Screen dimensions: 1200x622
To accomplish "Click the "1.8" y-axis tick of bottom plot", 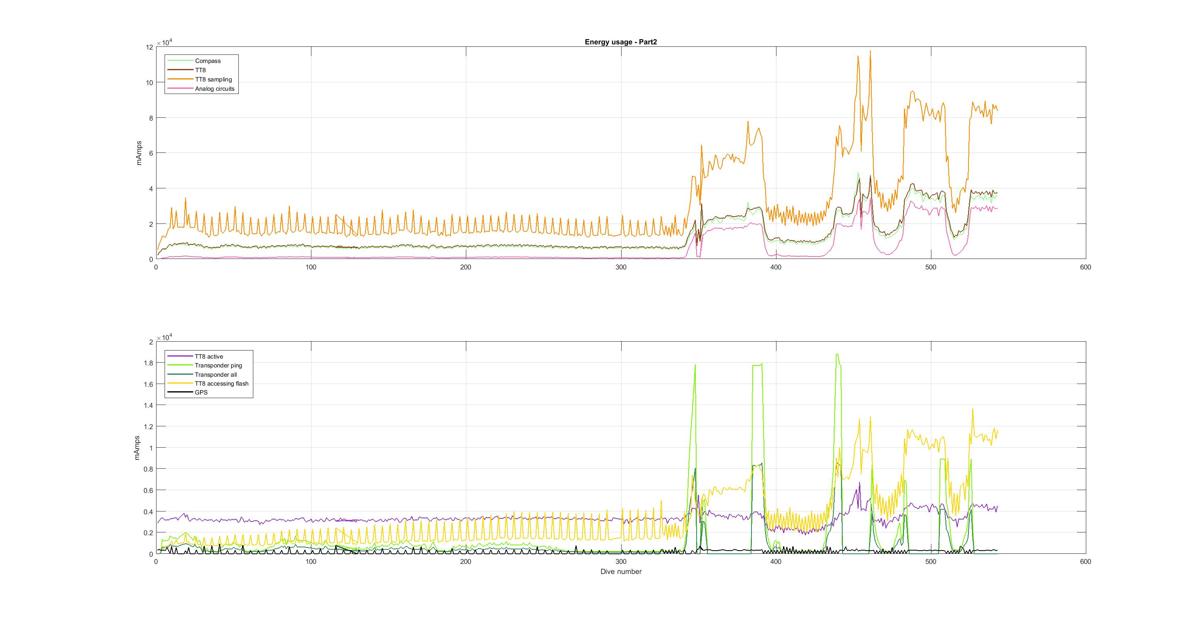I will pos(148,363).
